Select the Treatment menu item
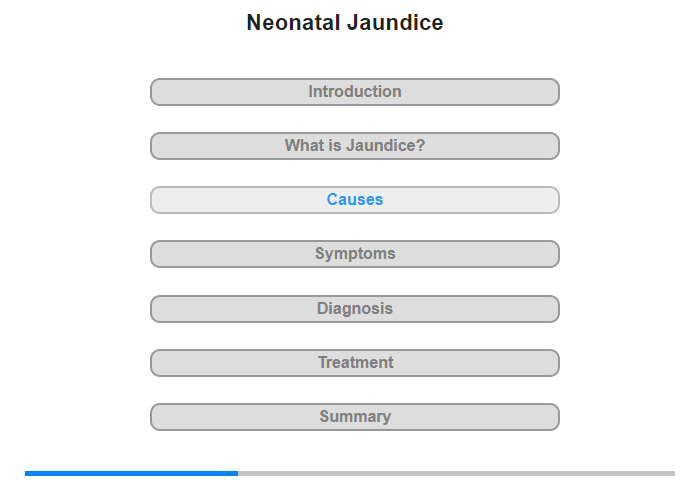700x480 pixels. [x=354, y=363]
